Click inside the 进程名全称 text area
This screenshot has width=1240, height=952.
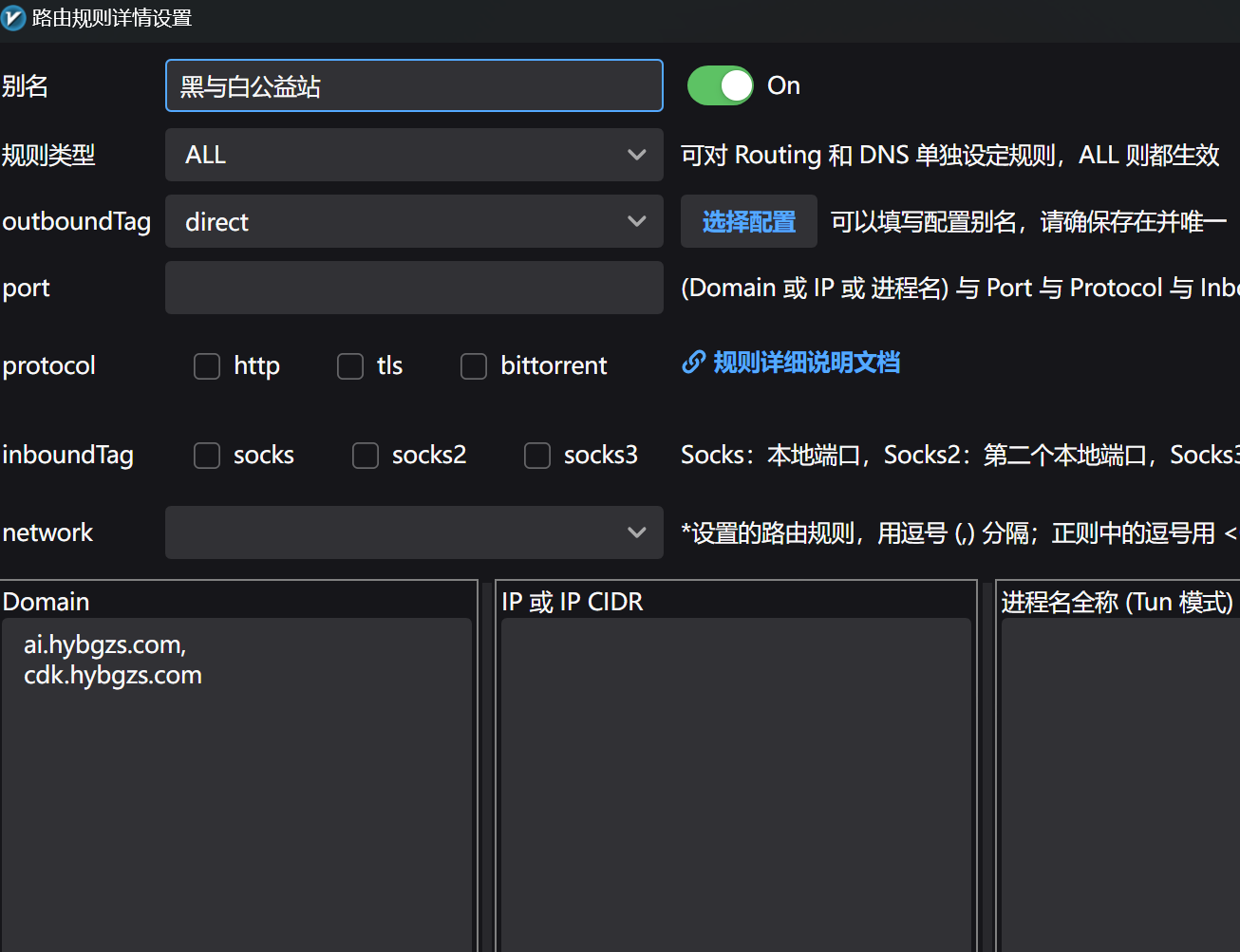point(1120,785)
